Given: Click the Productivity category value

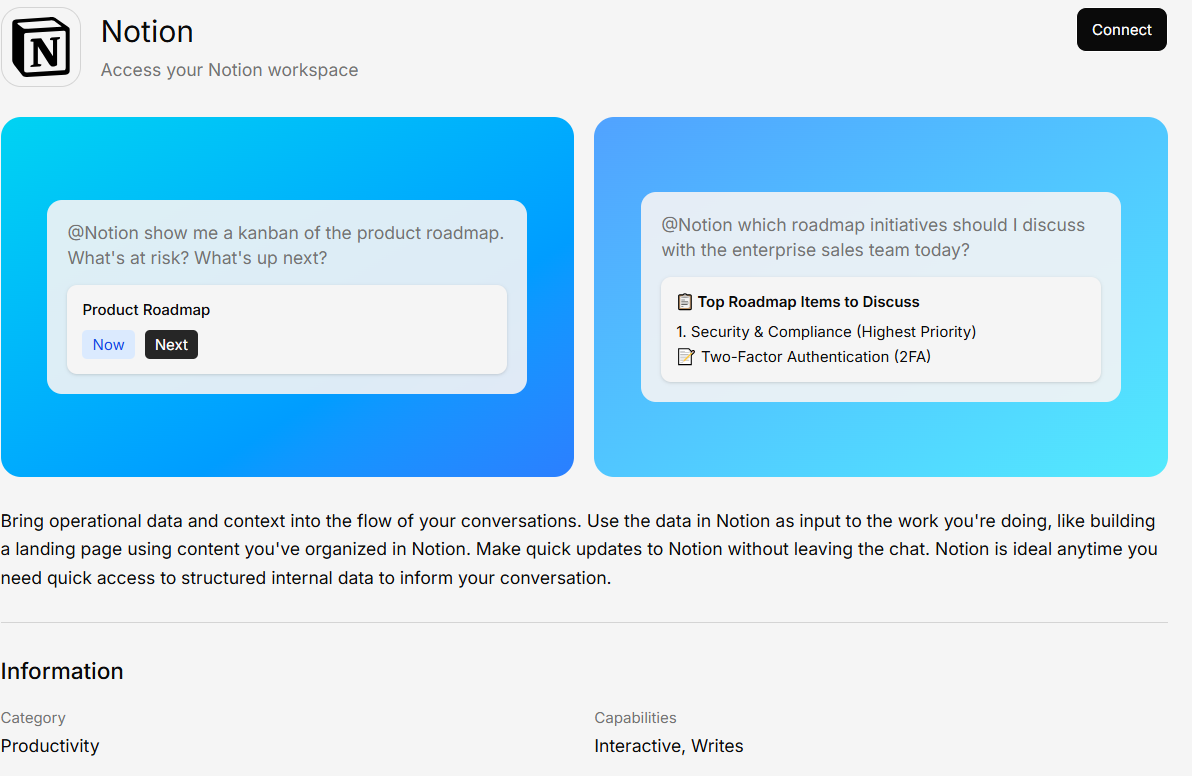Looking at the screenshot, I should pos(50,746).
